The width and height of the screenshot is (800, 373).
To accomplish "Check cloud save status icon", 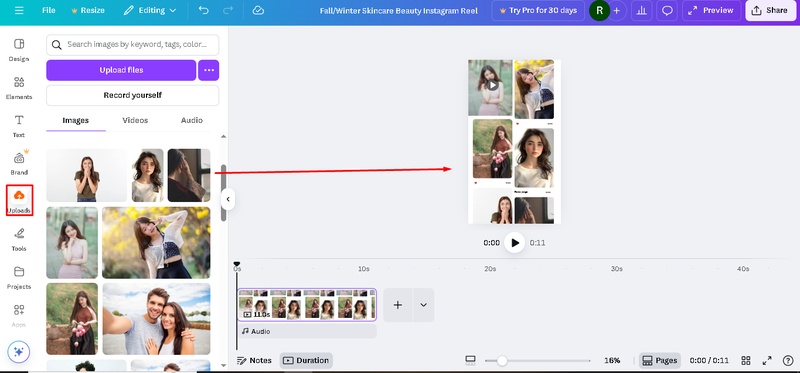I will [258, 10].
